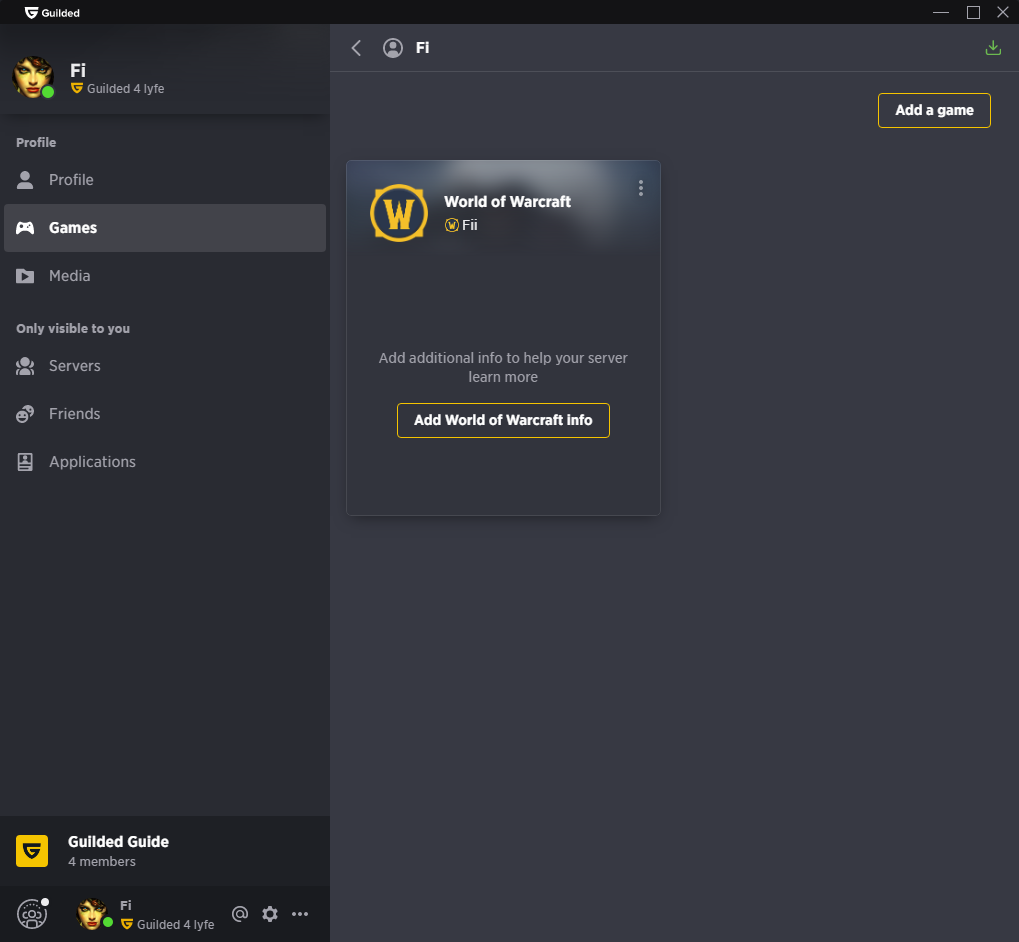1019x942 pixels.
Task: Click Add World of Warcraft info button
Action: click(503, 420)
